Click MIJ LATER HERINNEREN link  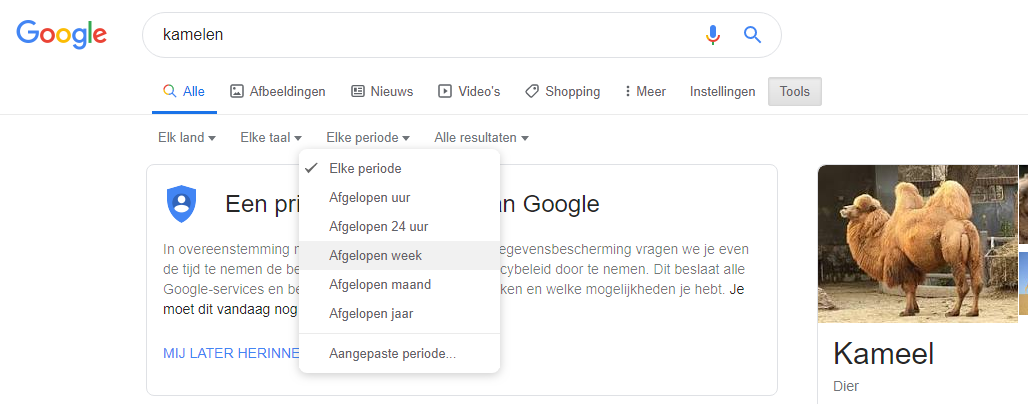pos(231,354)
